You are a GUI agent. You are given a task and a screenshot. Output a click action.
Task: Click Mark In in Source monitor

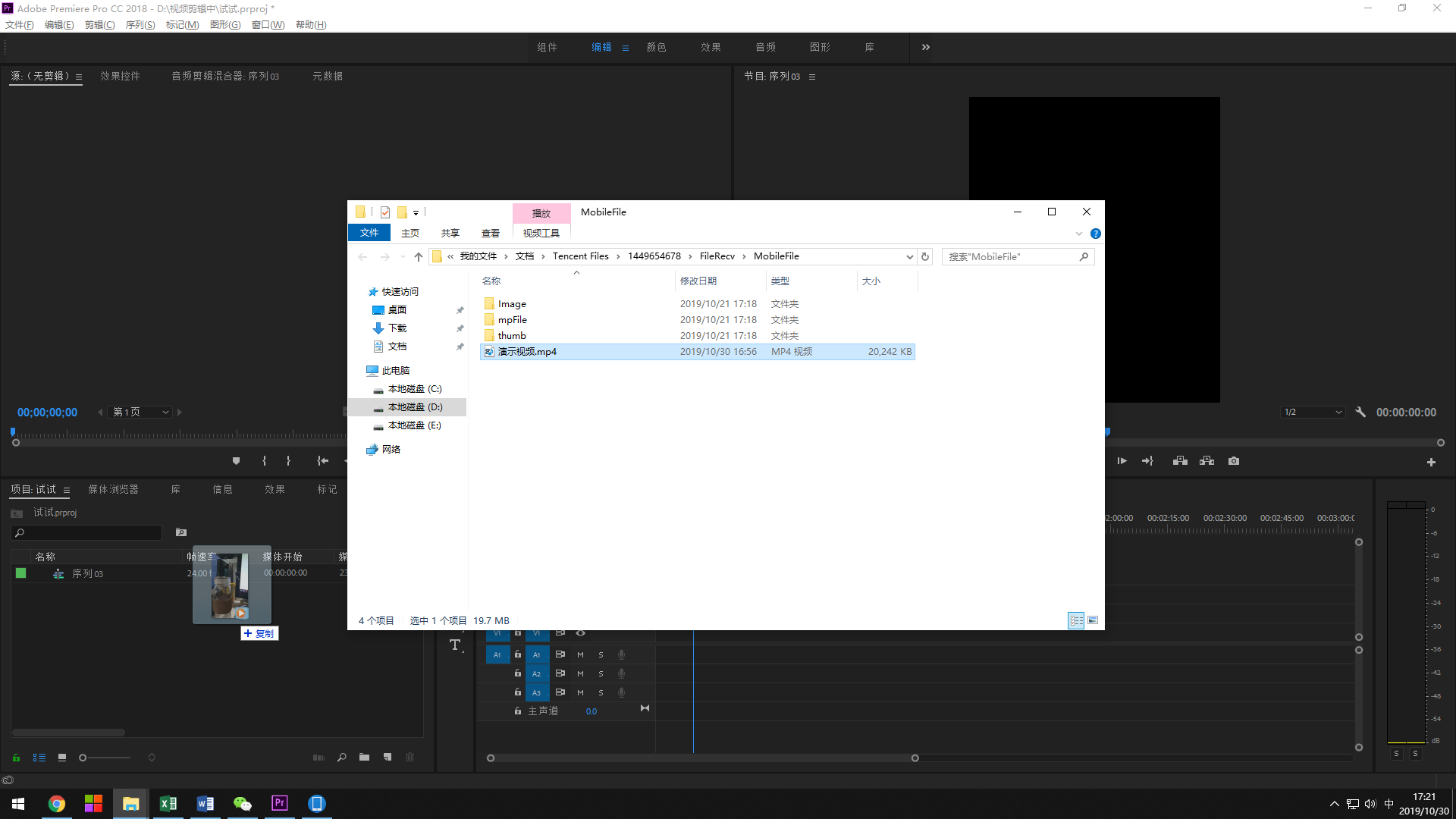(264, 461)
